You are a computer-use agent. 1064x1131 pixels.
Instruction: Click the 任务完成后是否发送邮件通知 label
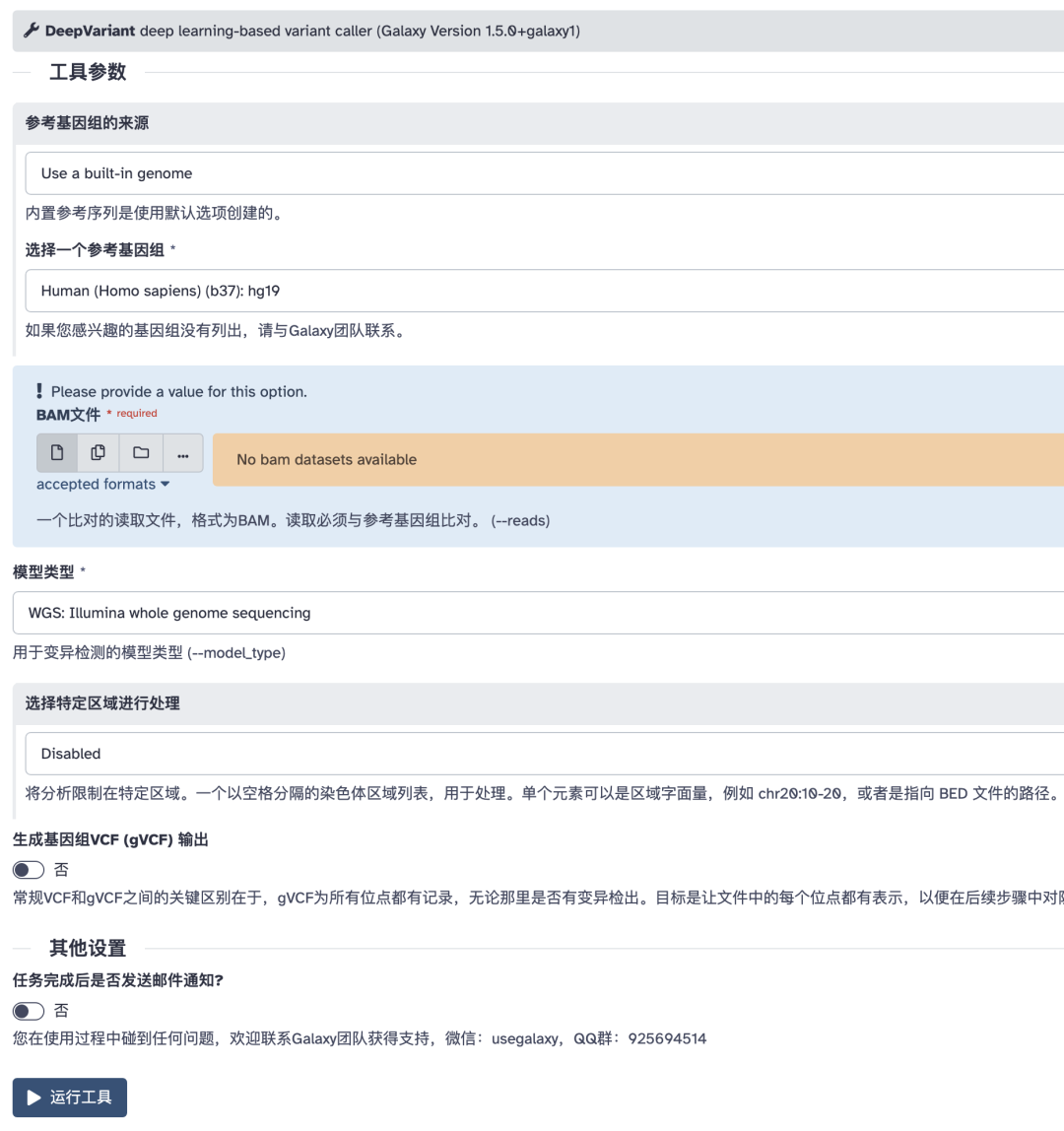coord(118,980)
